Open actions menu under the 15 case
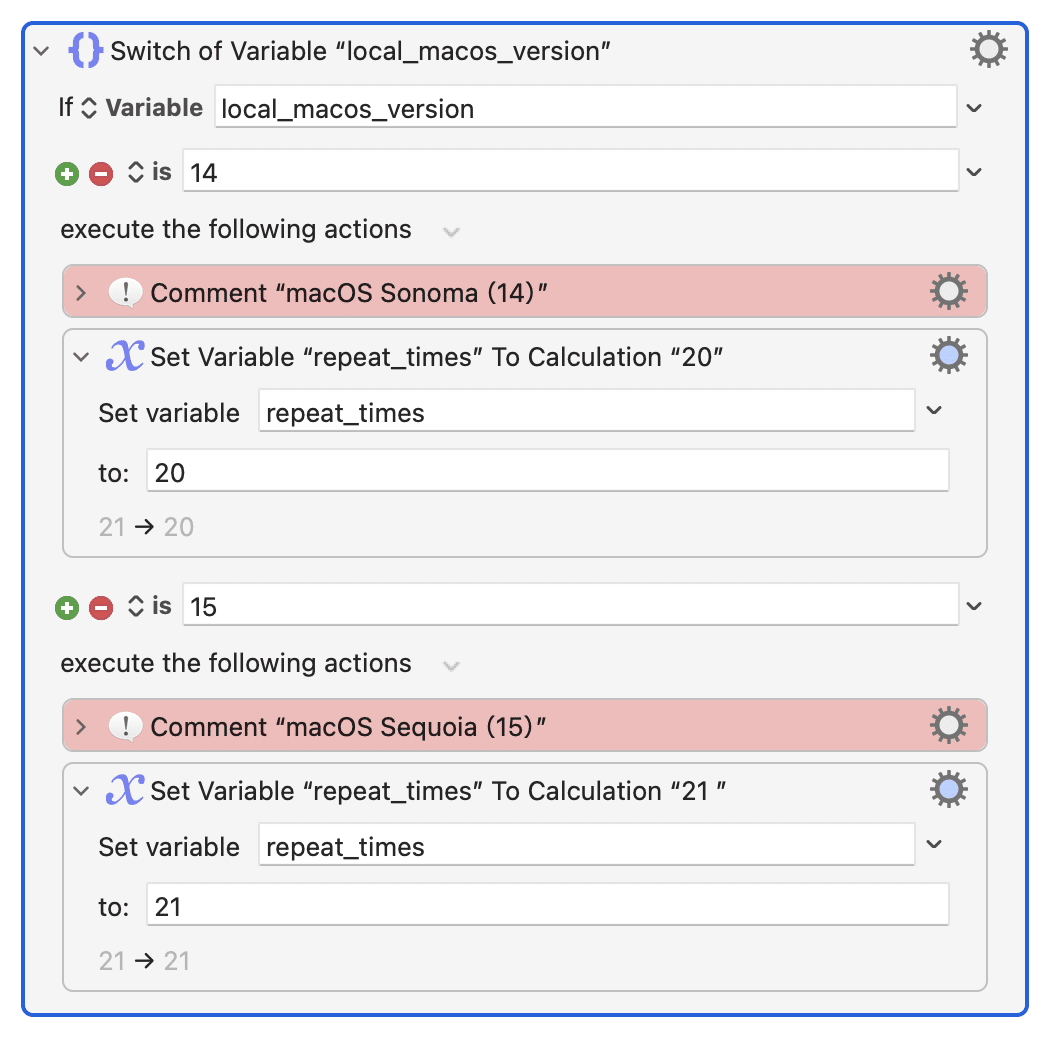Viewport: 1050px width, 1038px height. click(451, 666)
